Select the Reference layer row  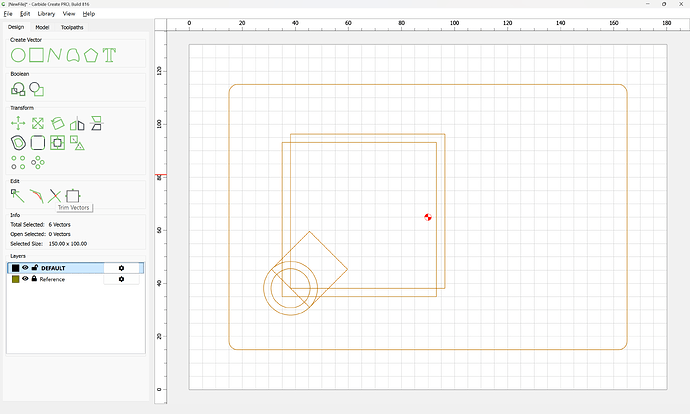[x=75, y=279]
